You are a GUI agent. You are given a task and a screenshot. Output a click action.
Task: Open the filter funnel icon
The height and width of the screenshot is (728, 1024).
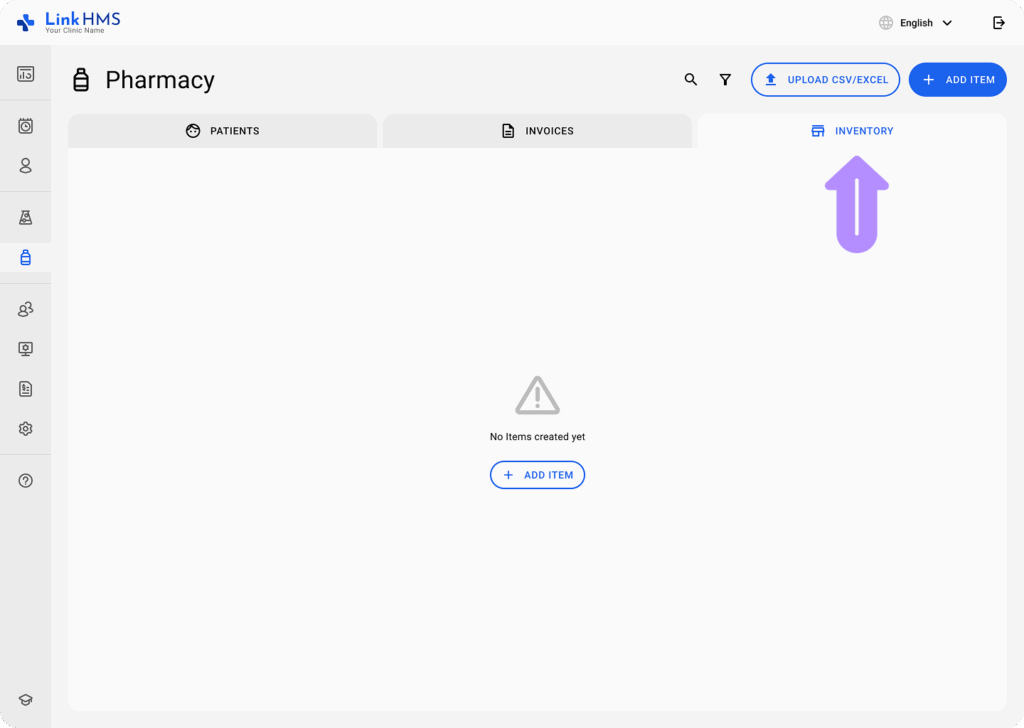click(x=725, y=80)
